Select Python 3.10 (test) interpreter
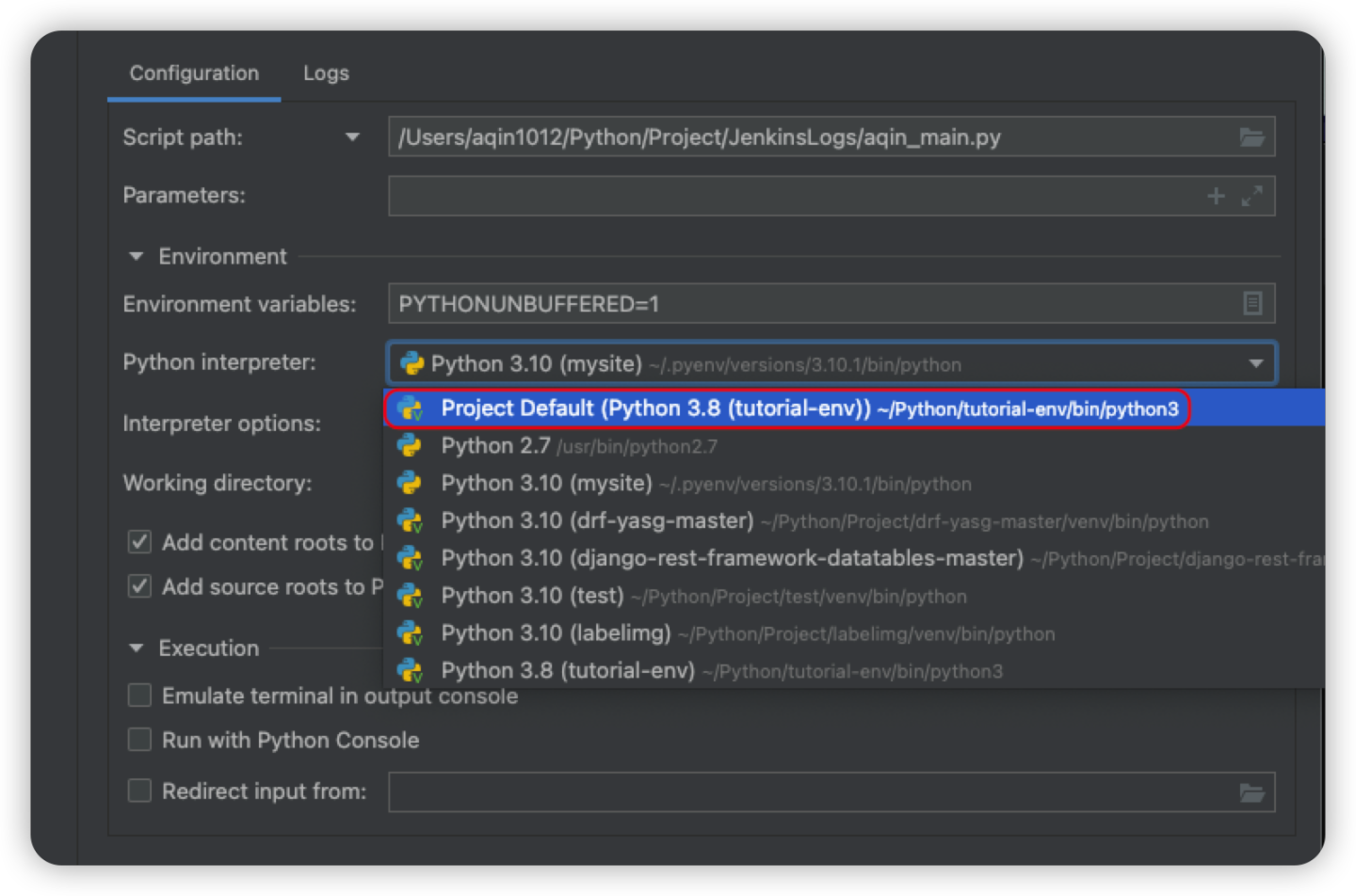 tap(855, 596)
